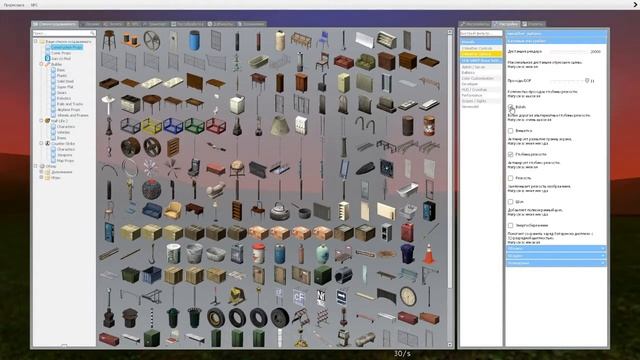
Task: Switch to the NPC tab in spawn menu
Action: point(133,24)
